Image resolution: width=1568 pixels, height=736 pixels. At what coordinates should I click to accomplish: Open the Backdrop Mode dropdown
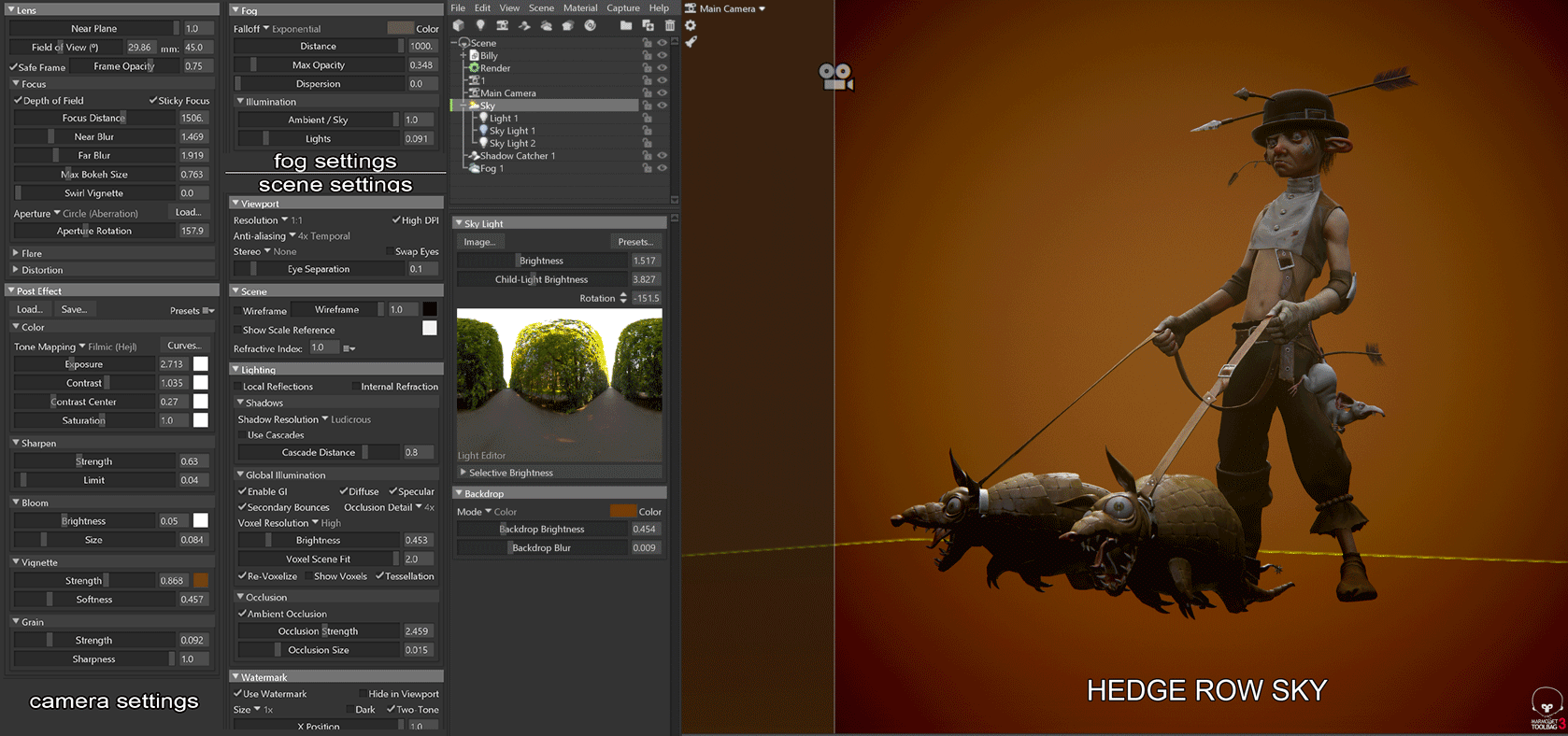pyautogui.click(x=487, y=512)
